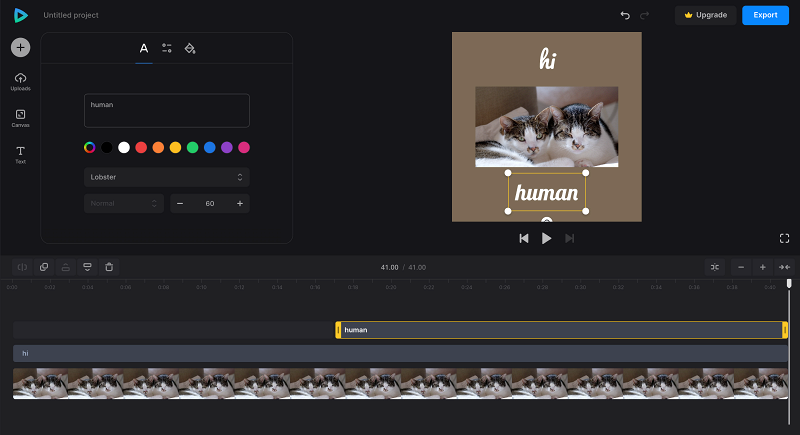Viewport: 800px width, 435px height.
Task: Switch to the adjustments sliders tab
Action: pos(167,48)
